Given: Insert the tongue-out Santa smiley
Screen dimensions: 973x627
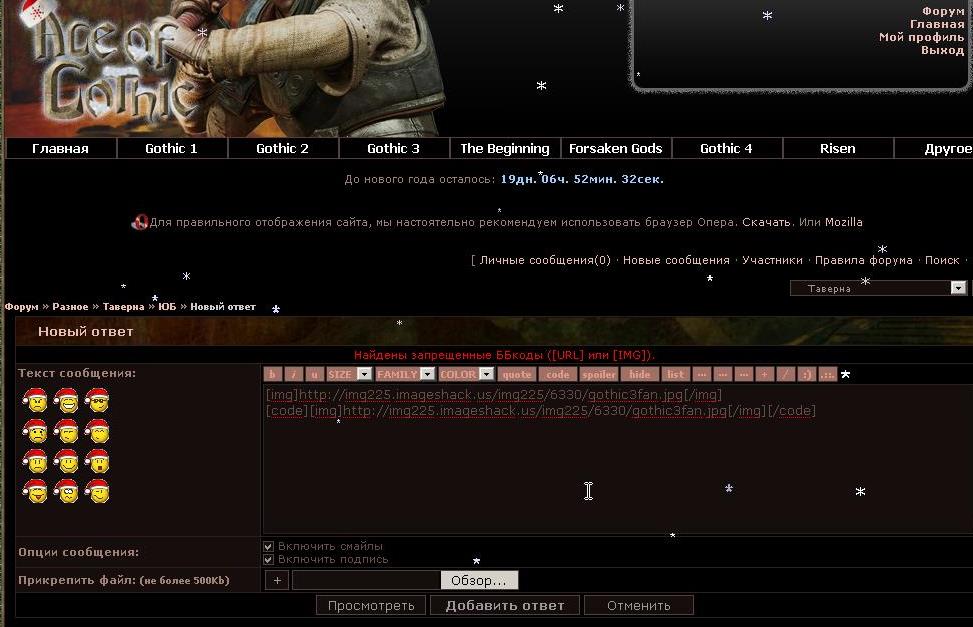Looking at the screenshot, I should click(x=35, y=491).
